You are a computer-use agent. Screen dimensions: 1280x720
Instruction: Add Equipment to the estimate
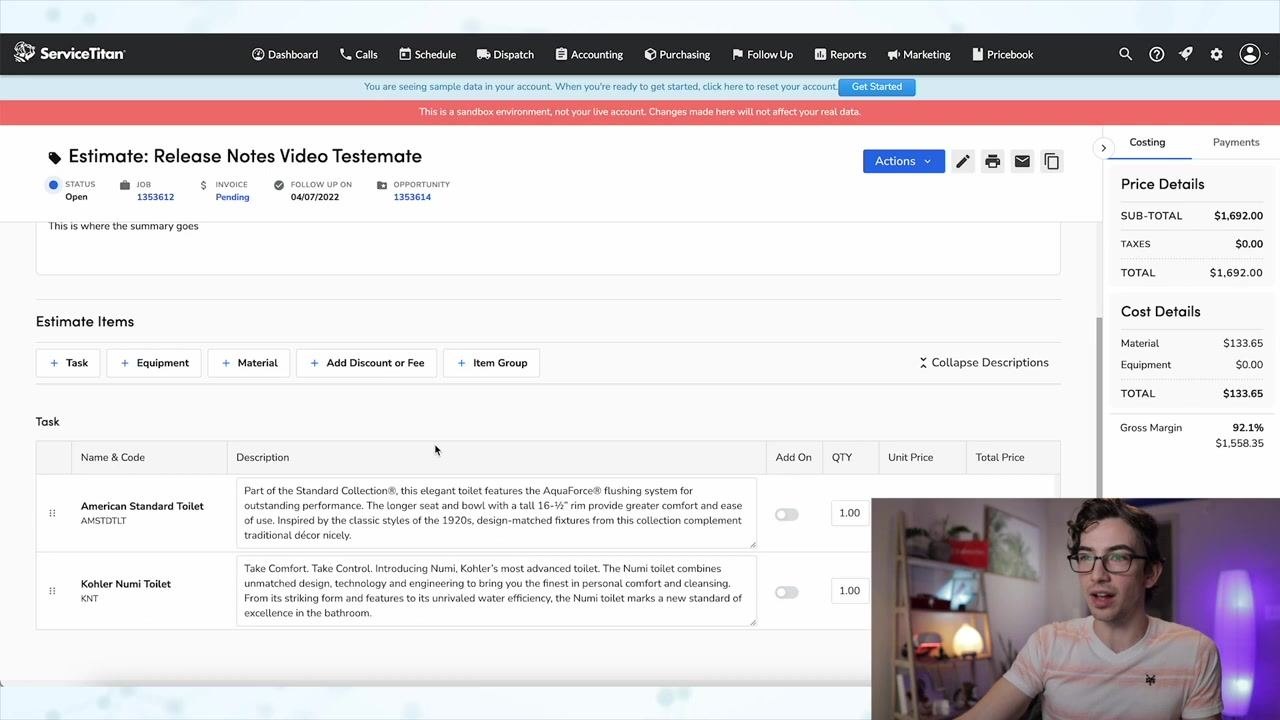[154, 363]
